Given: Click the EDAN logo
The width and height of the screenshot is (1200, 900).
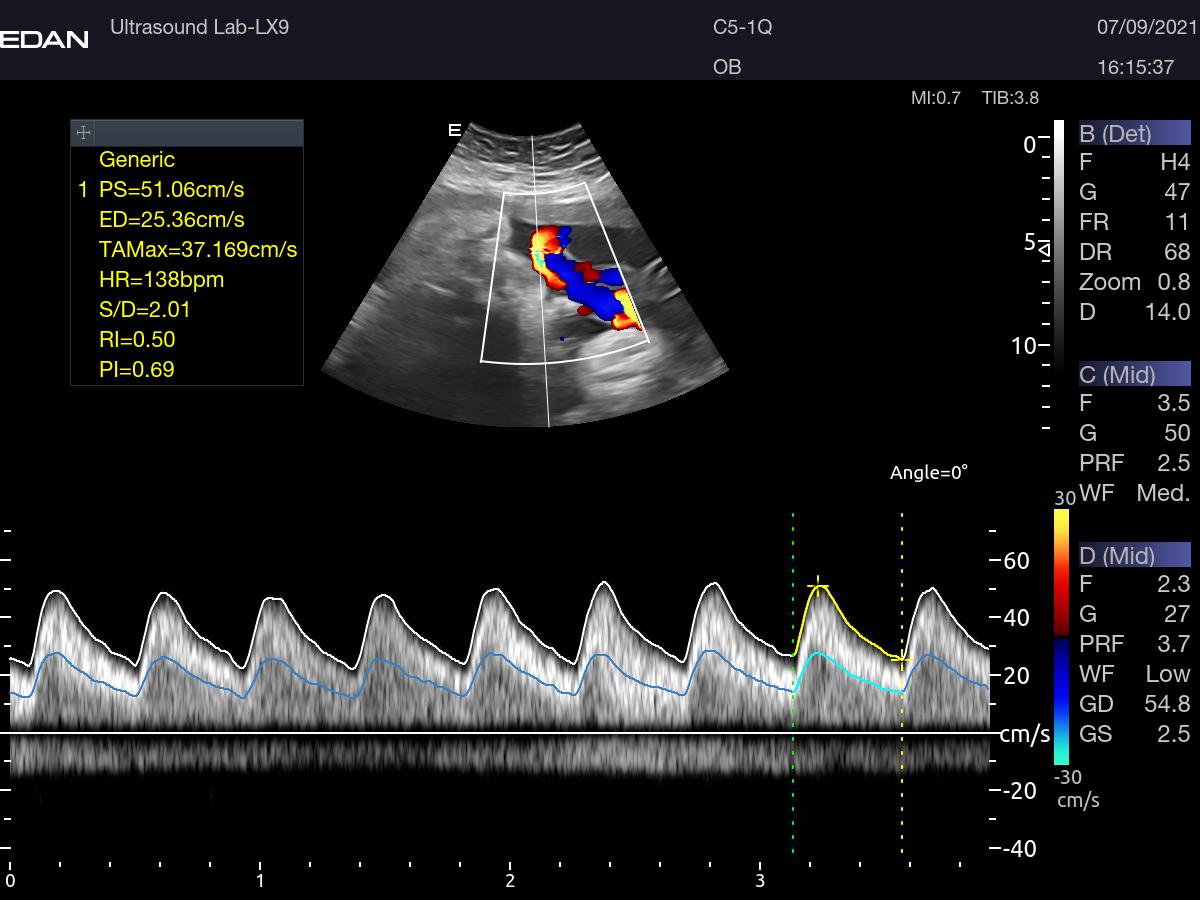Looking at the screenshot, I should [x=44, y=40].
